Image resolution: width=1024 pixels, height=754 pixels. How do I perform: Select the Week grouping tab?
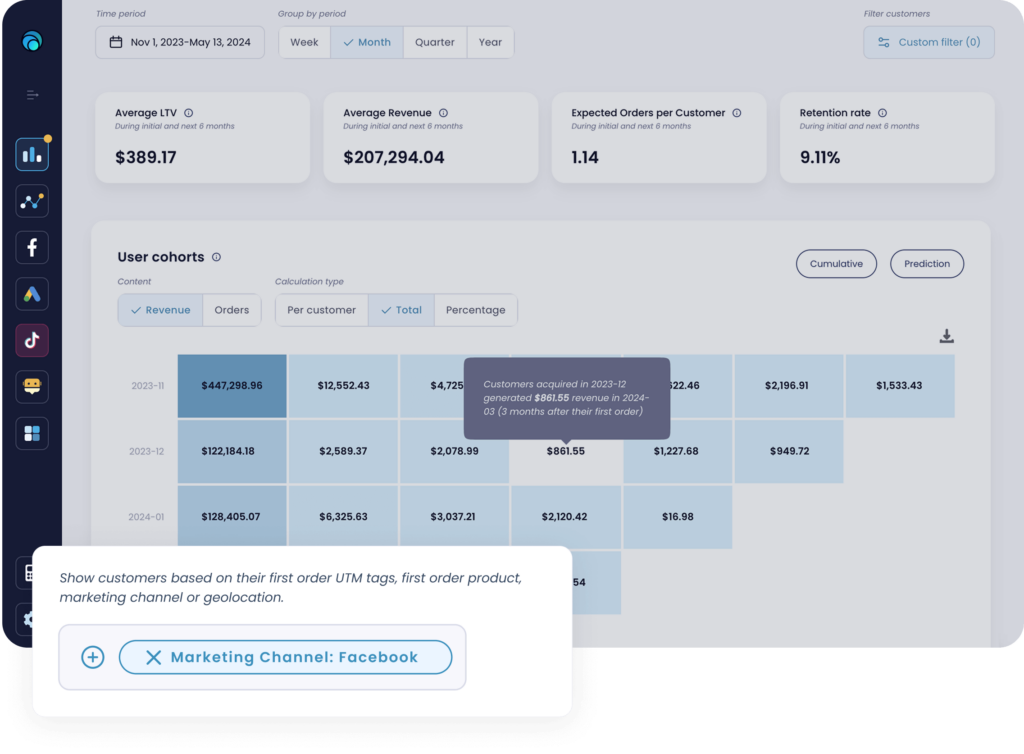point(303,42)
